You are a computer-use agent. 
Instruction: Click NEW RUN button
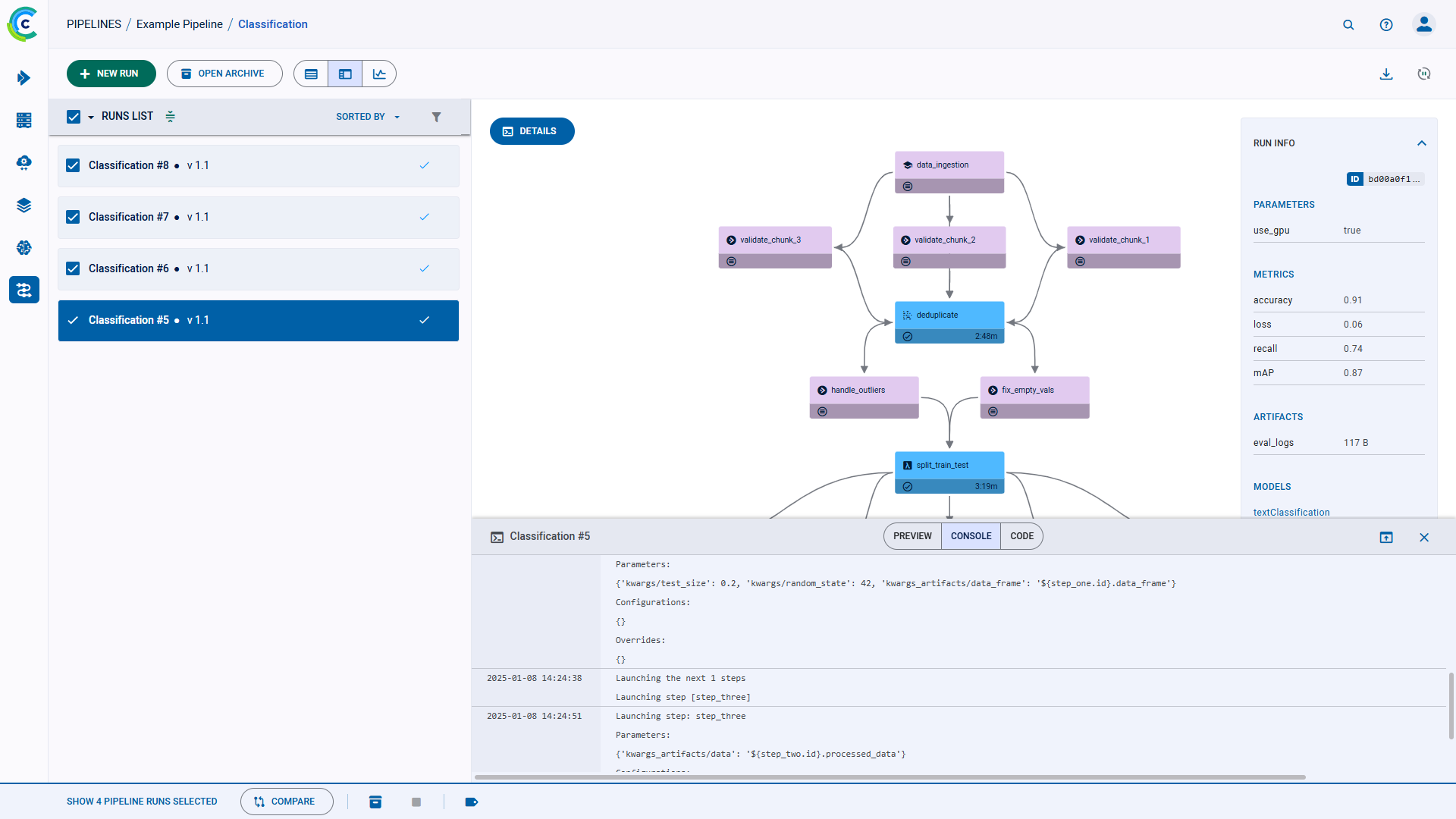click(111, 74)
